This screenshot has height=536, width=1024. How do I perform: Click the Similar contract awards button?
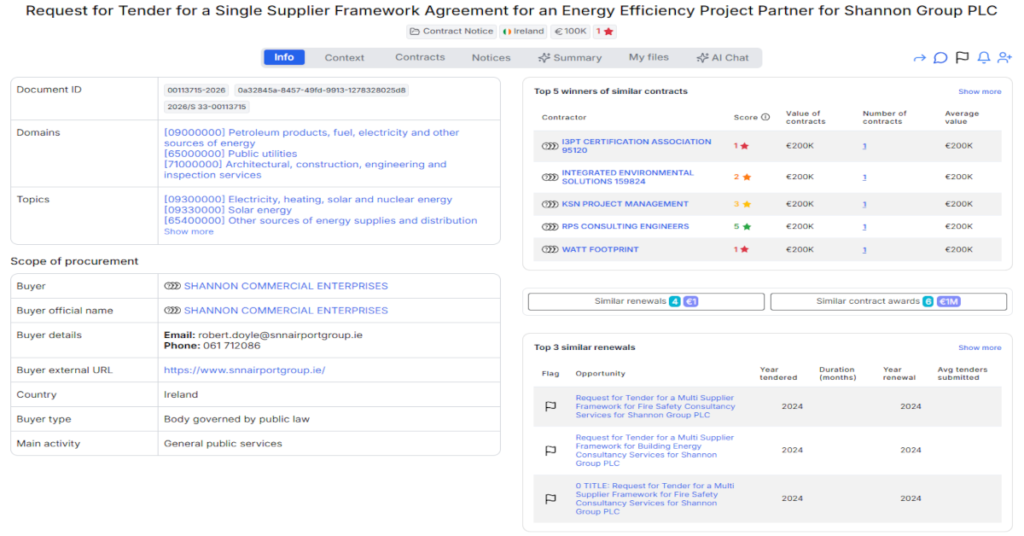click(888, 302)
